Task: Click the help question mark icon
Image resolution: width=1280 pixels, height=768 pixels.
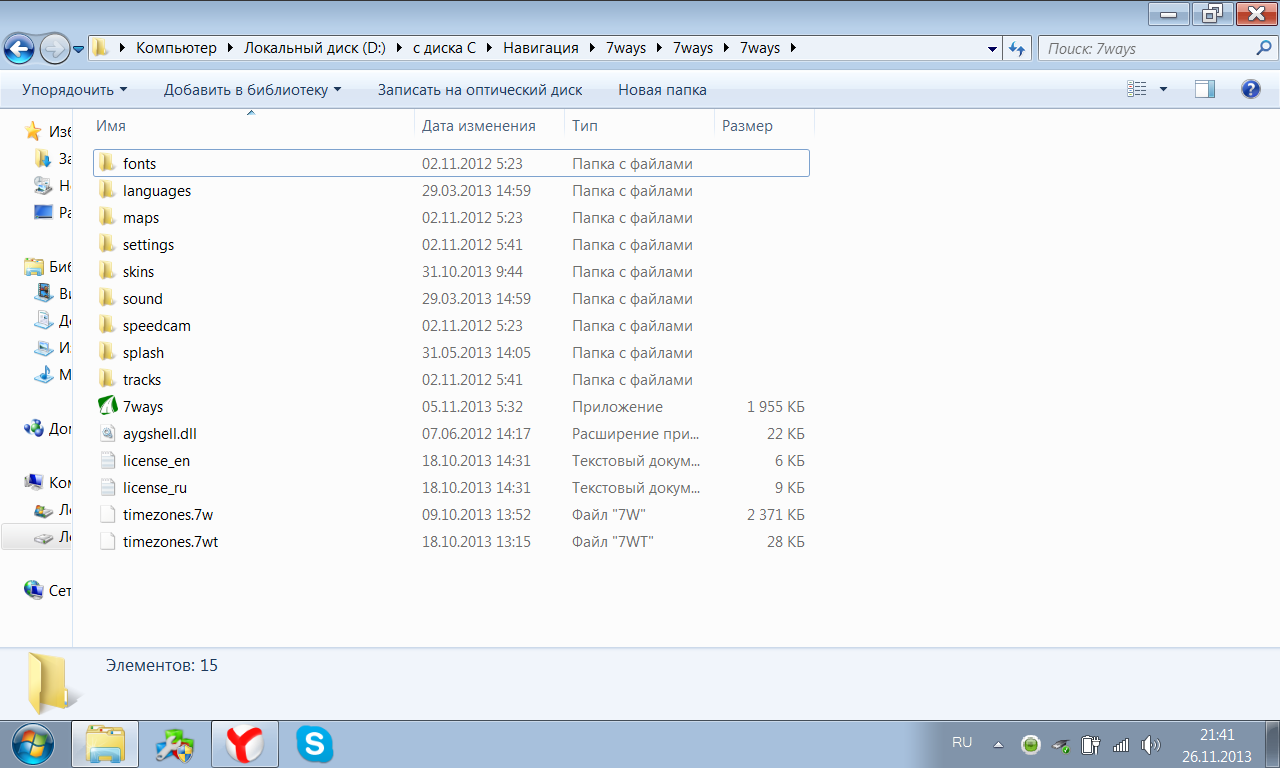Action: [x=1250, y=89]
